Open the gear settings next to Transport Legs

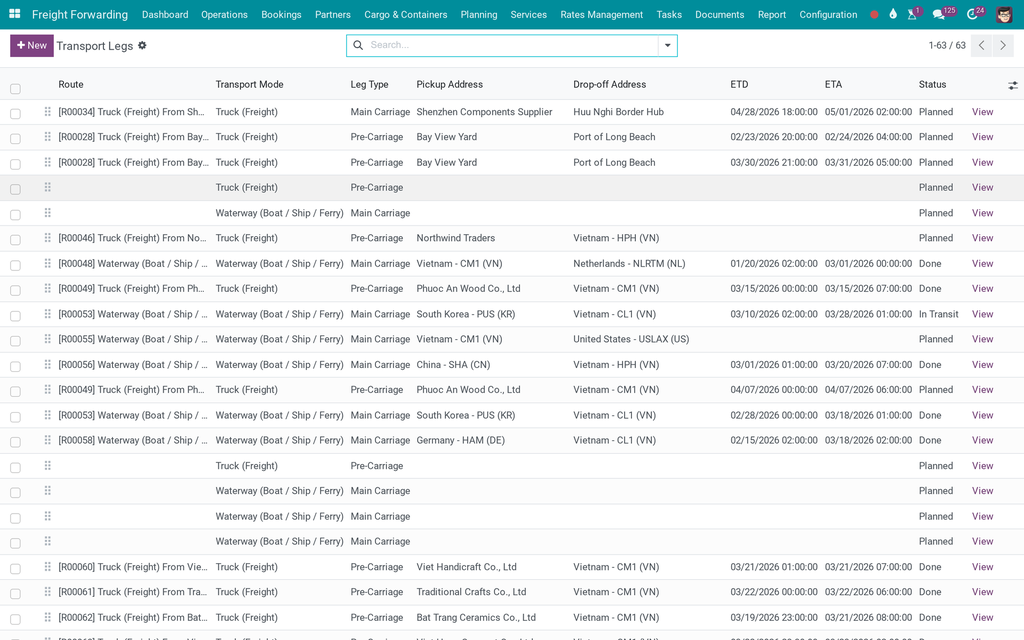pyautogui.click(x=142, y=46)
